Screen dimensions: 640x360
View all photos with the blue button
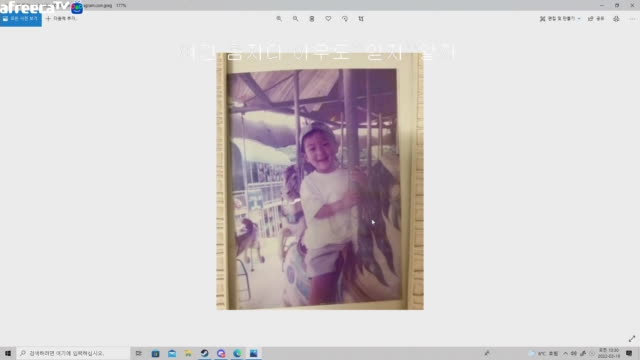[21, 19]
